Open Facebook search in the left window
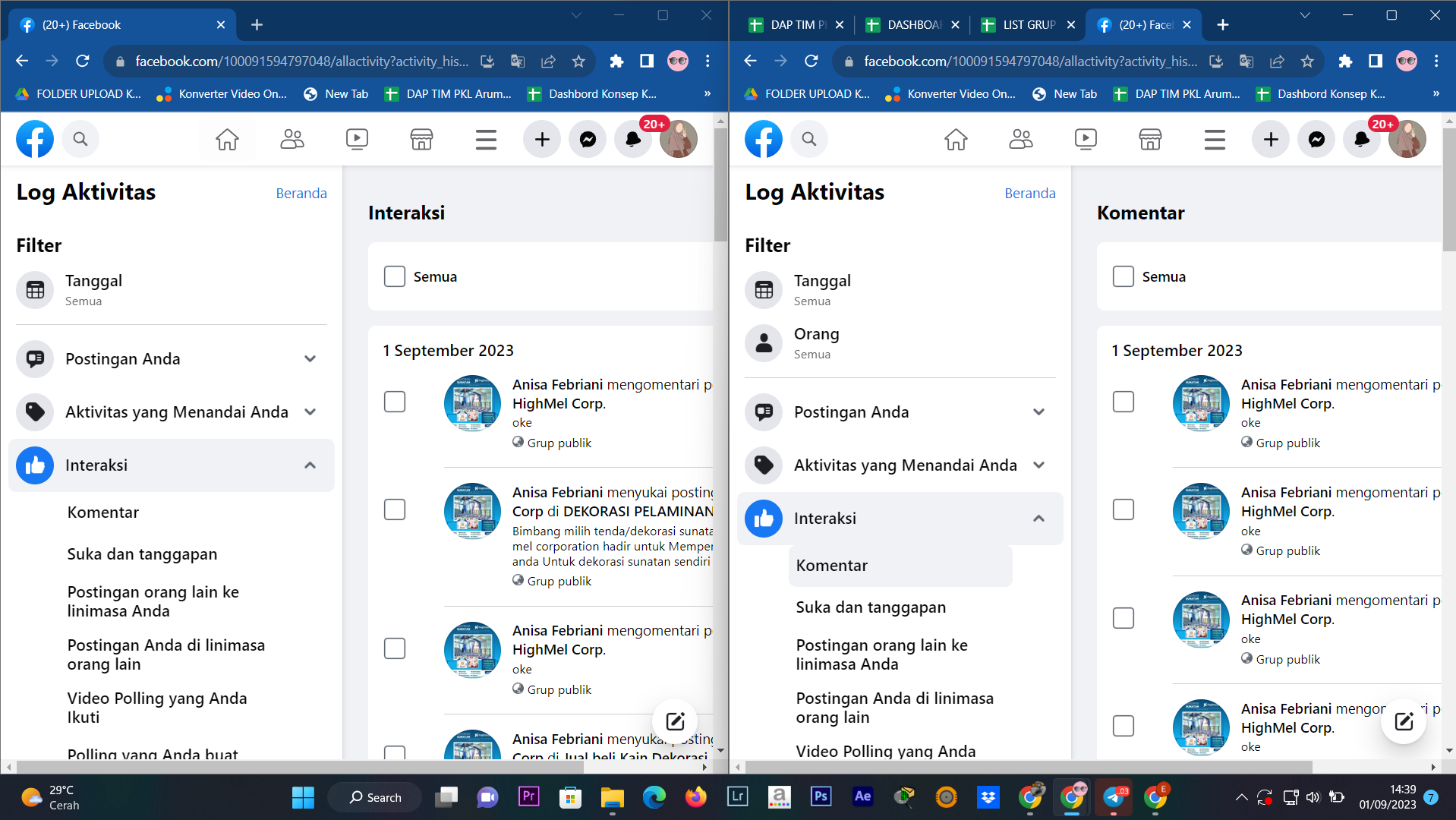 pyautogui.click(x=80, y=140)
